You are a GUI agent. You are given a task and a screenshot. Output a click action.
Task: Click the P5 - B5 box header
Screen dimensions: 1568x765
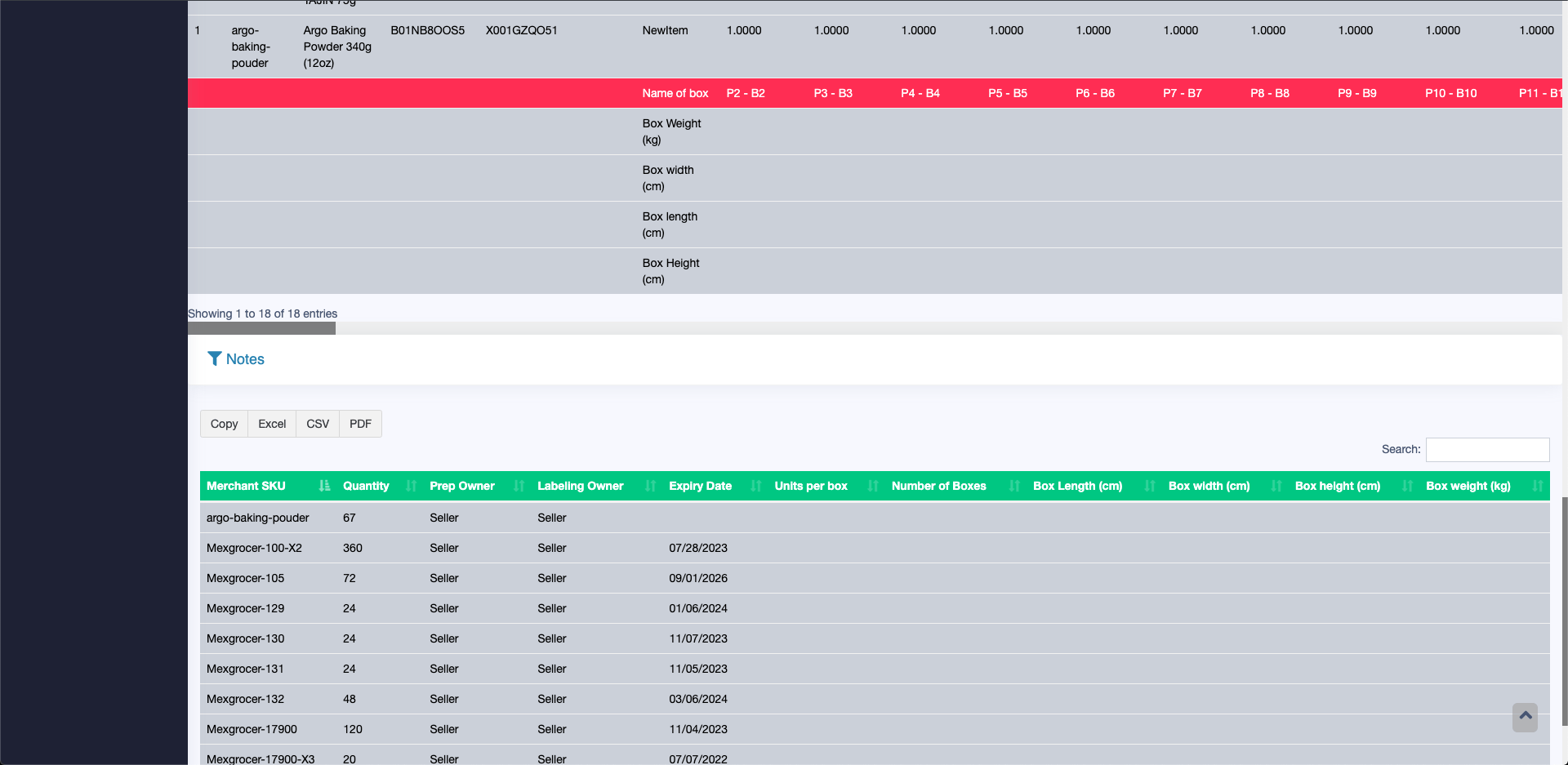(x=1008, y=93)
